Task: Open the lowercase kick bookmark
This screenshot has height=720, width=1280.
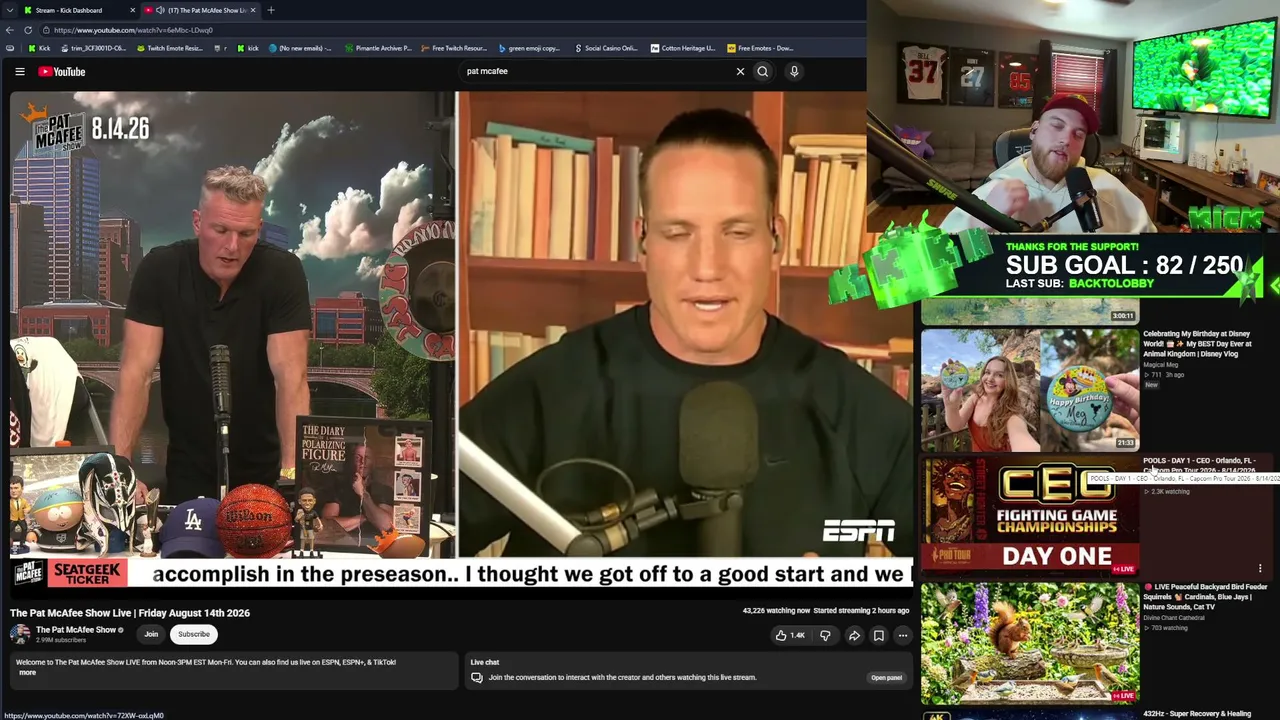Action: click(247, 48)
